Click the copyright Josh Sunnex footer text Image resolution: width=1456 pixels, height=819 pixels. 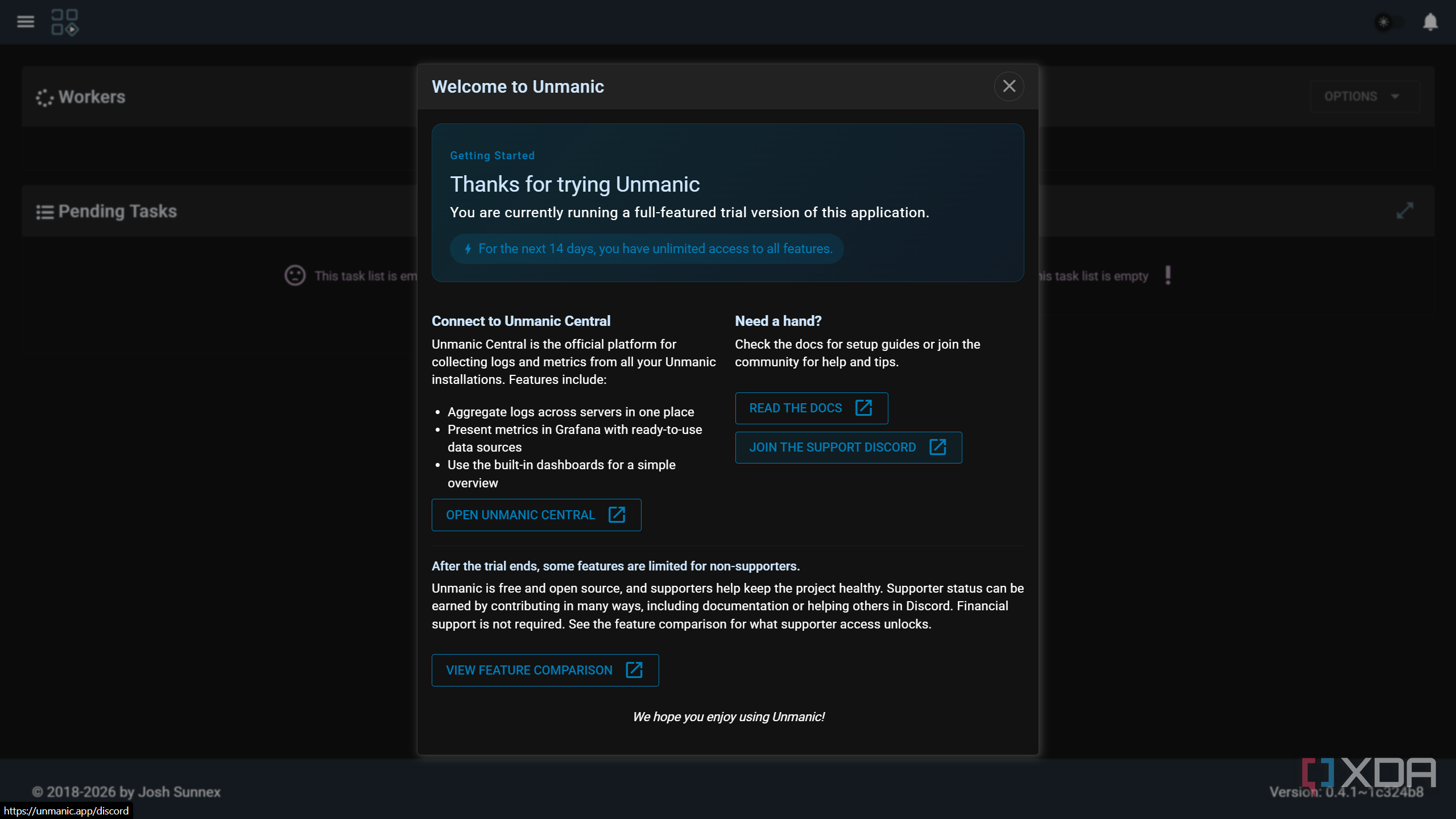point(126,792)
